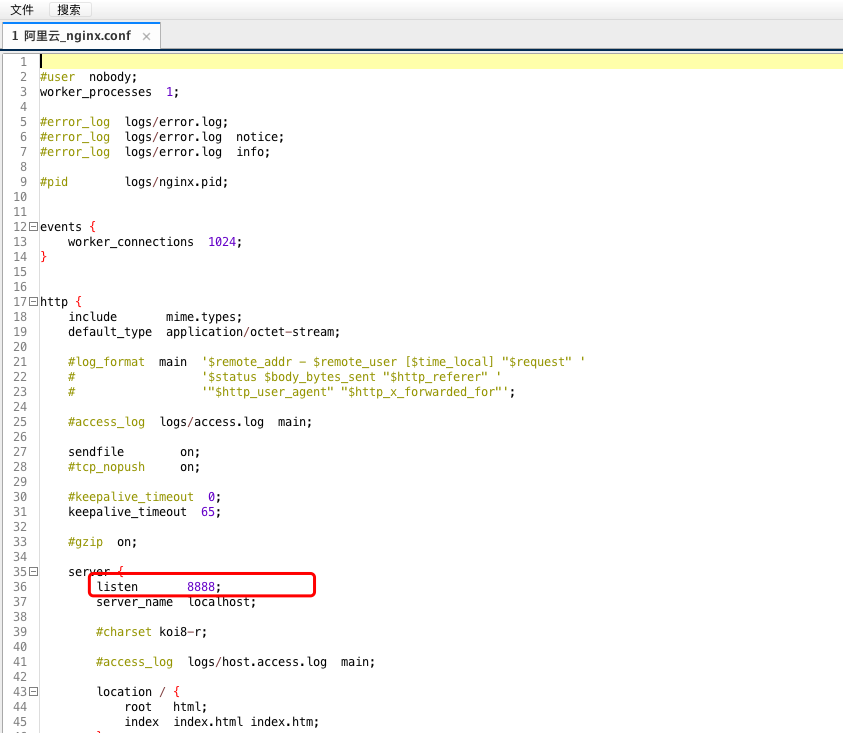Screen dimensions: 843x733
Task: Click the word 'info;' on line 7
Action: pos(253,152)
